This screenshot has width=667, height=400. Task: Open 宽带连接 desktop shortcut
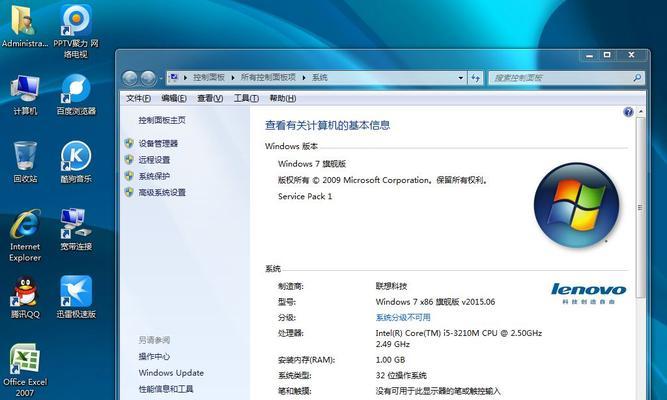(76, 229)
